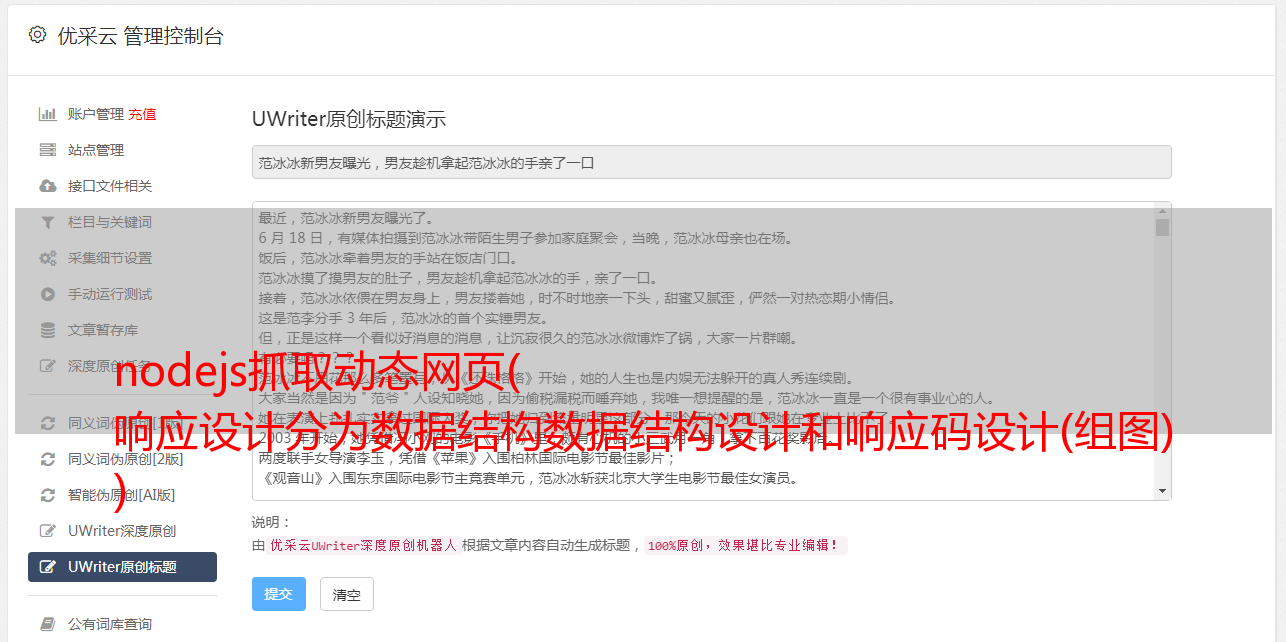1286x642 pixels.
Task: Open 采集细节设置 gears icon
Action: (x=47, y=258)
